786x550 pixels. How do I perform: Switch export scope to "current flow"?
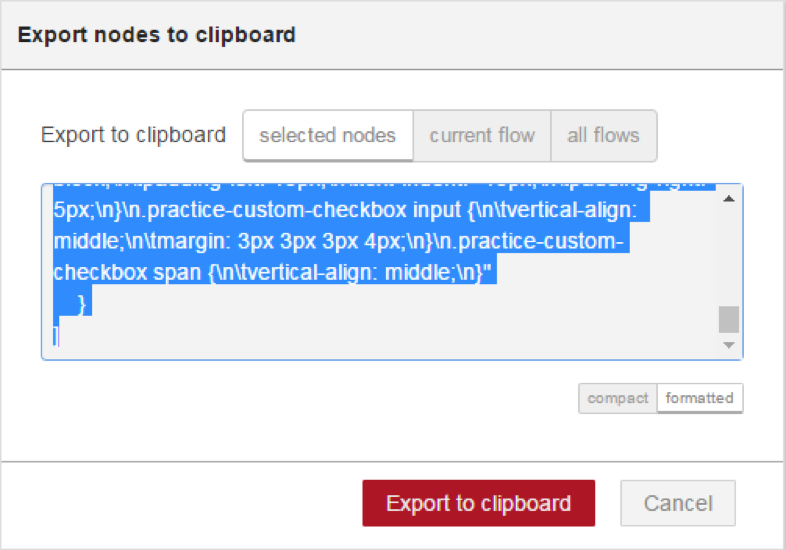[482, 136]
